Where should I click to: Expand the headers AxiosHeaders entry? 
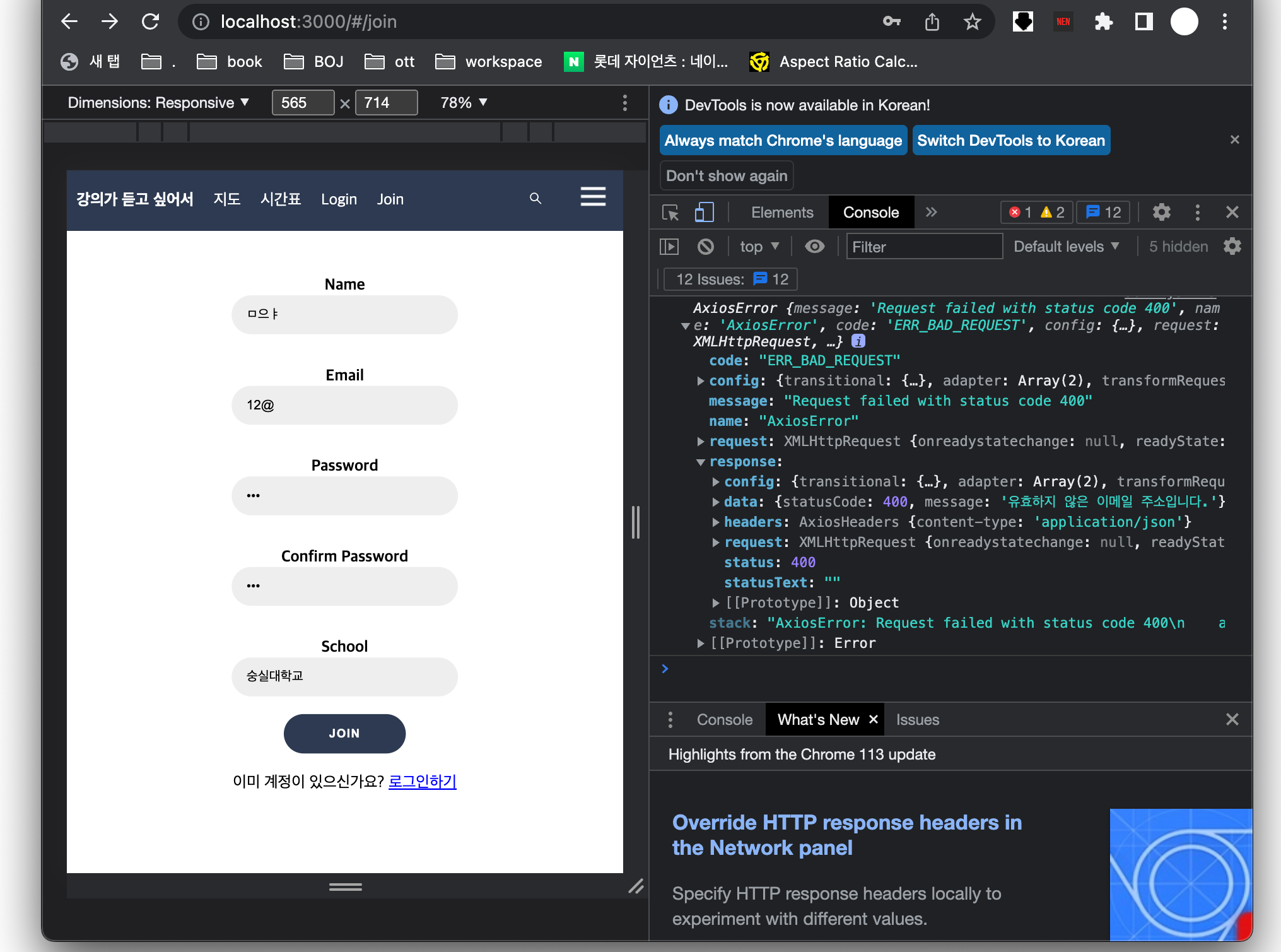click(x=716, y=522)
